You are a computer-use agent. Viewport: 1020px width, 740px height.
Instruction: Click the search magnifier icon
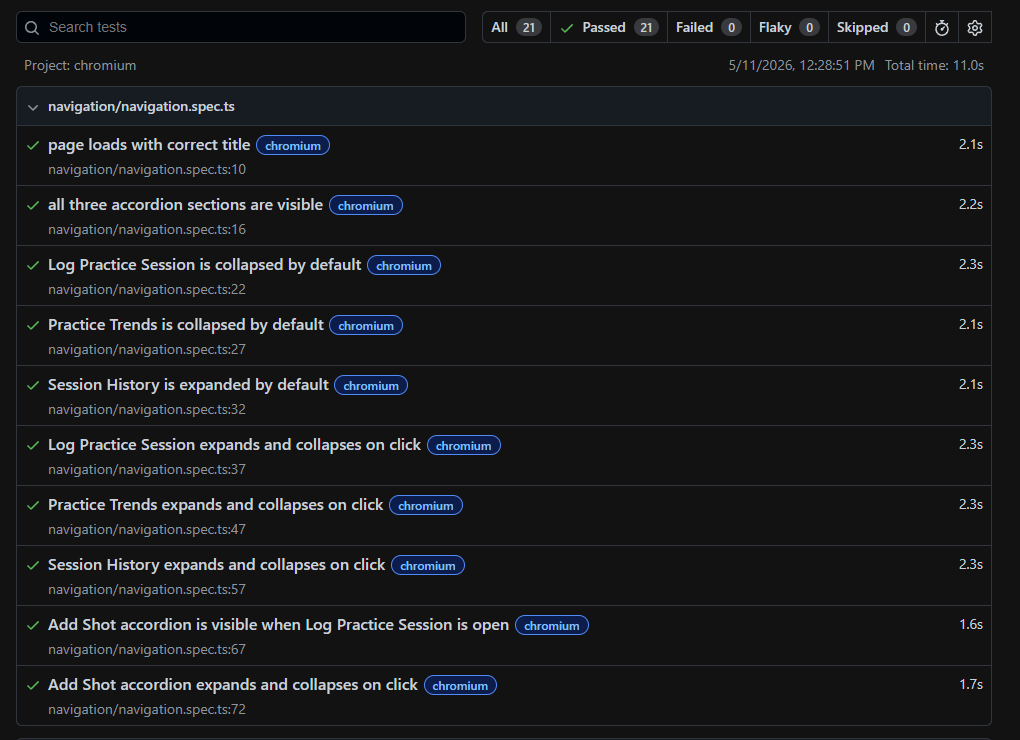pos(32,27)
